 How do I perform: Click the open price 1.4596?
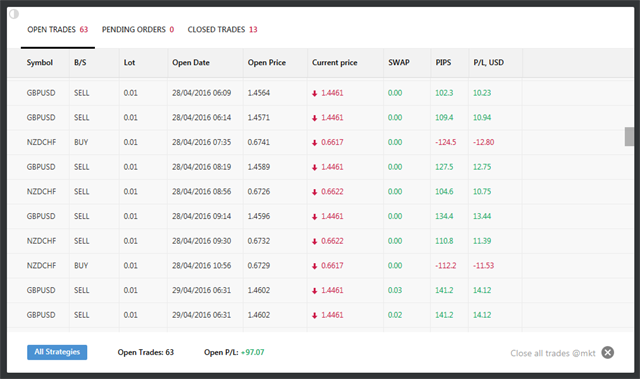click(258, 216)
